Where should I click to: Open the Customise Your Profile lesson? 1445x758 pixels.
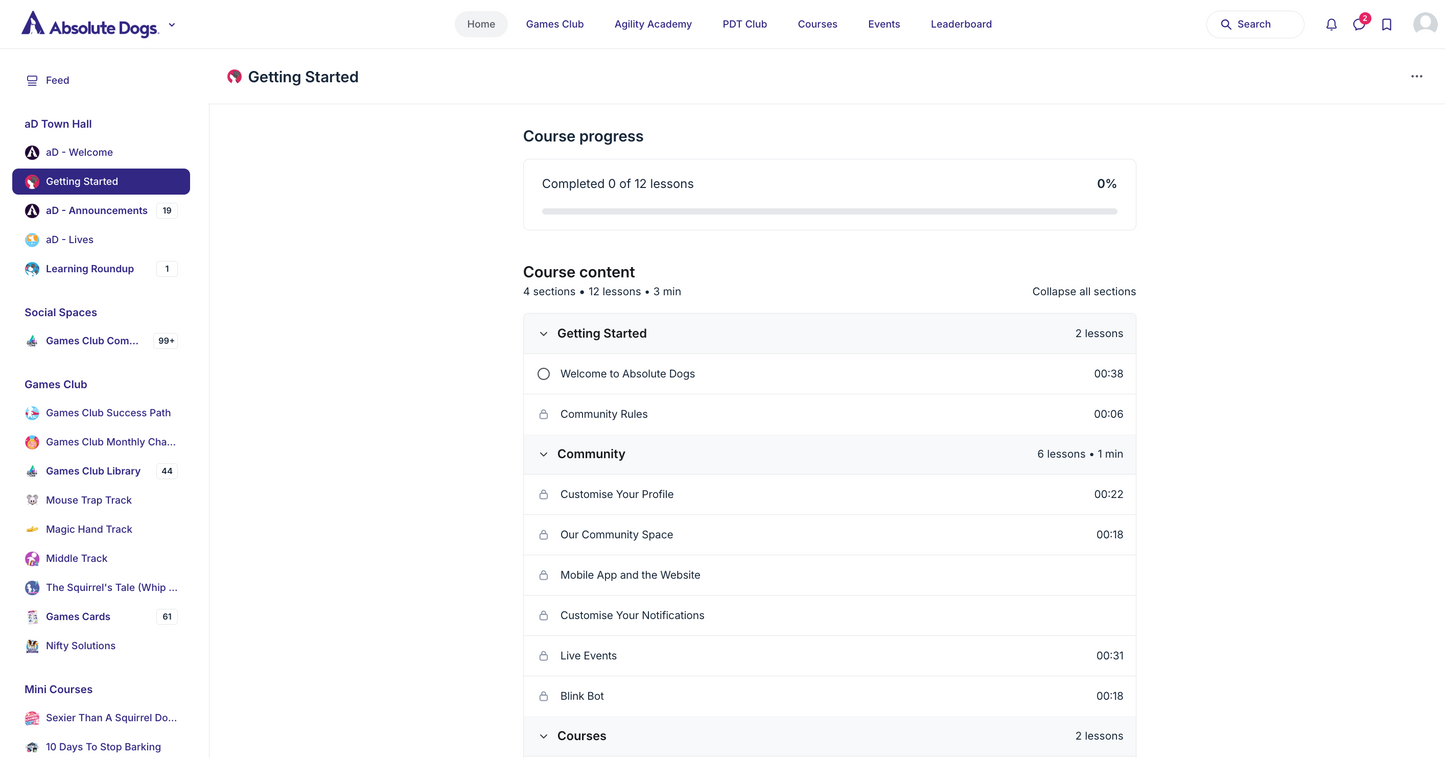[x=616, y=494]
